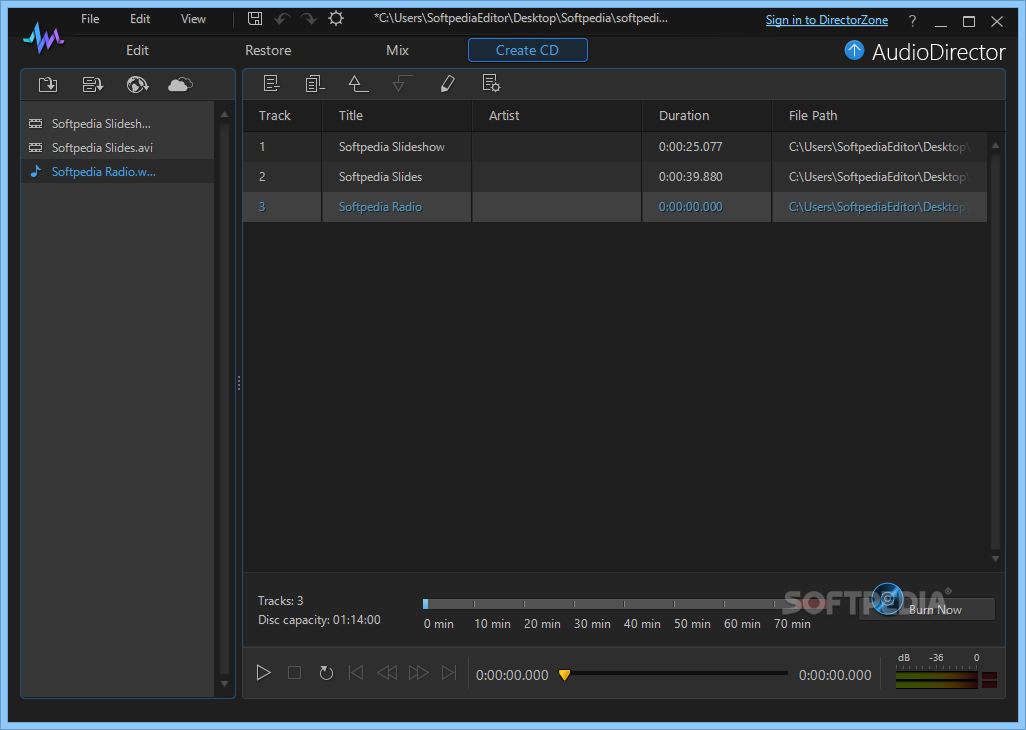Click the duration 0:00:25.077 cell

point(707,147)
